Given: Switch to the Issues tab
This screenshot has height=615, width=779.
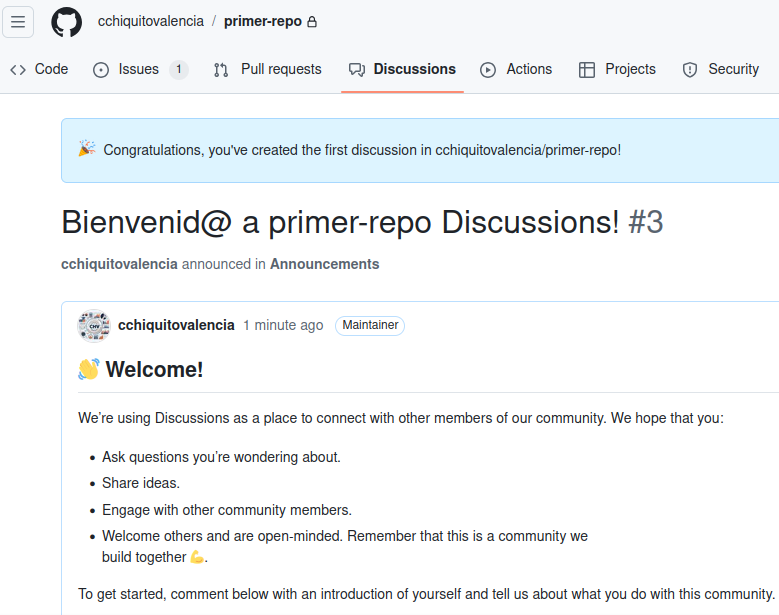Looking at the screenshot, I should coord(141,69).
